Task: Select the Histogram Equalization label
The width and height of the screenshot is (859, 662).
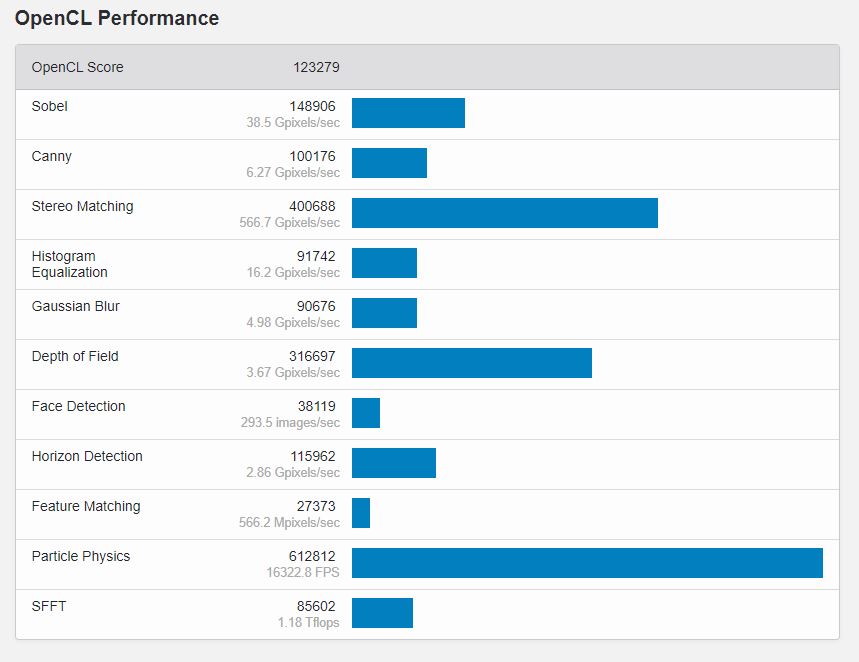Action: coord(69,264)
